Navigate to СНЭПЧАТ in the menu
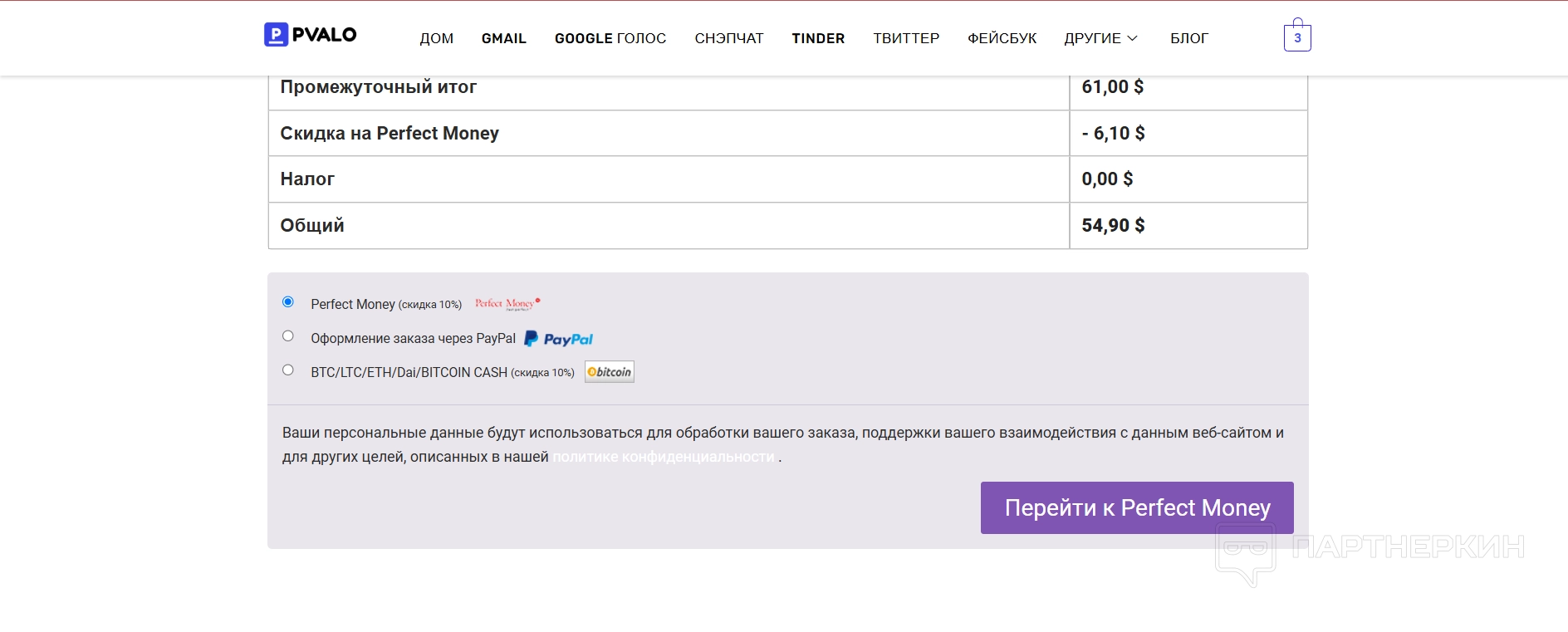Screen dimensions: 1568x632 pos(729,38)
